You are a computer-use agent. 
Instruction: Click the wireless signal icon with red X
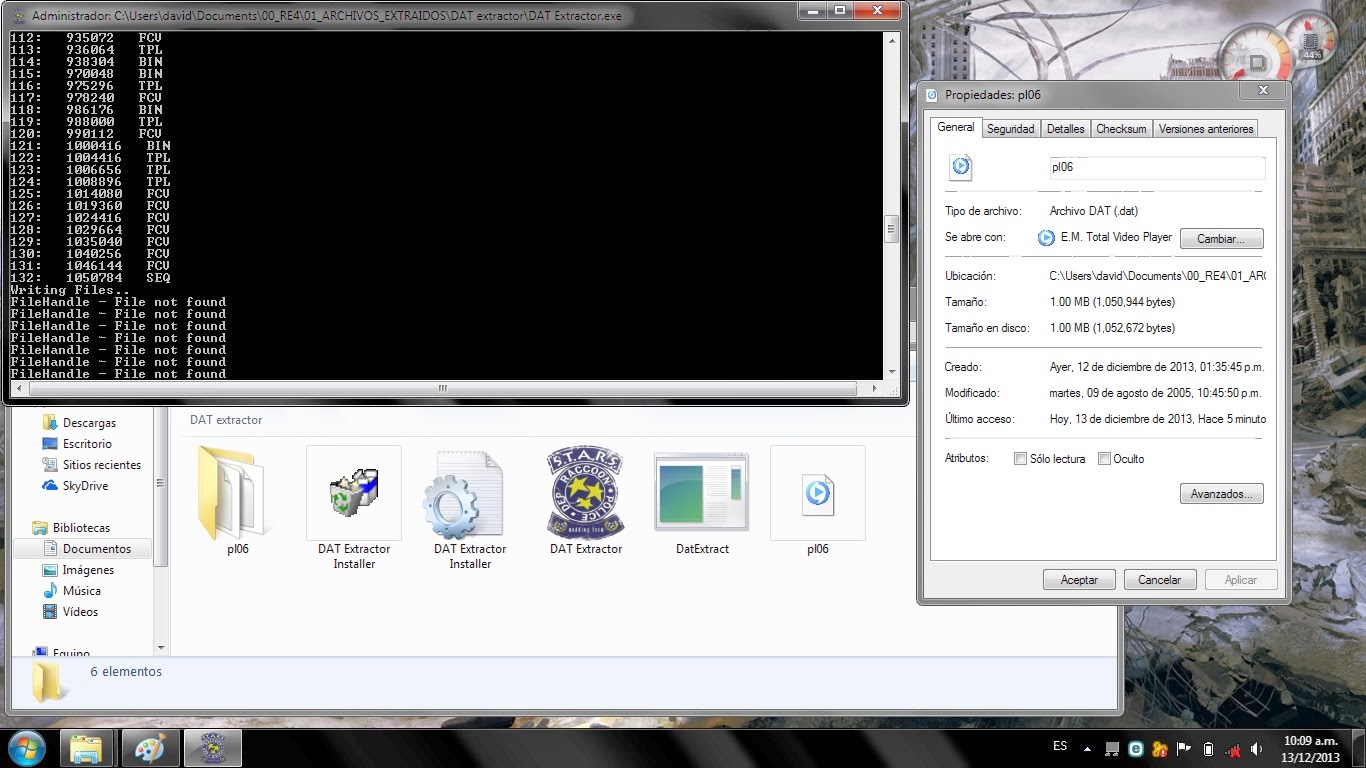click(1233, 748)
